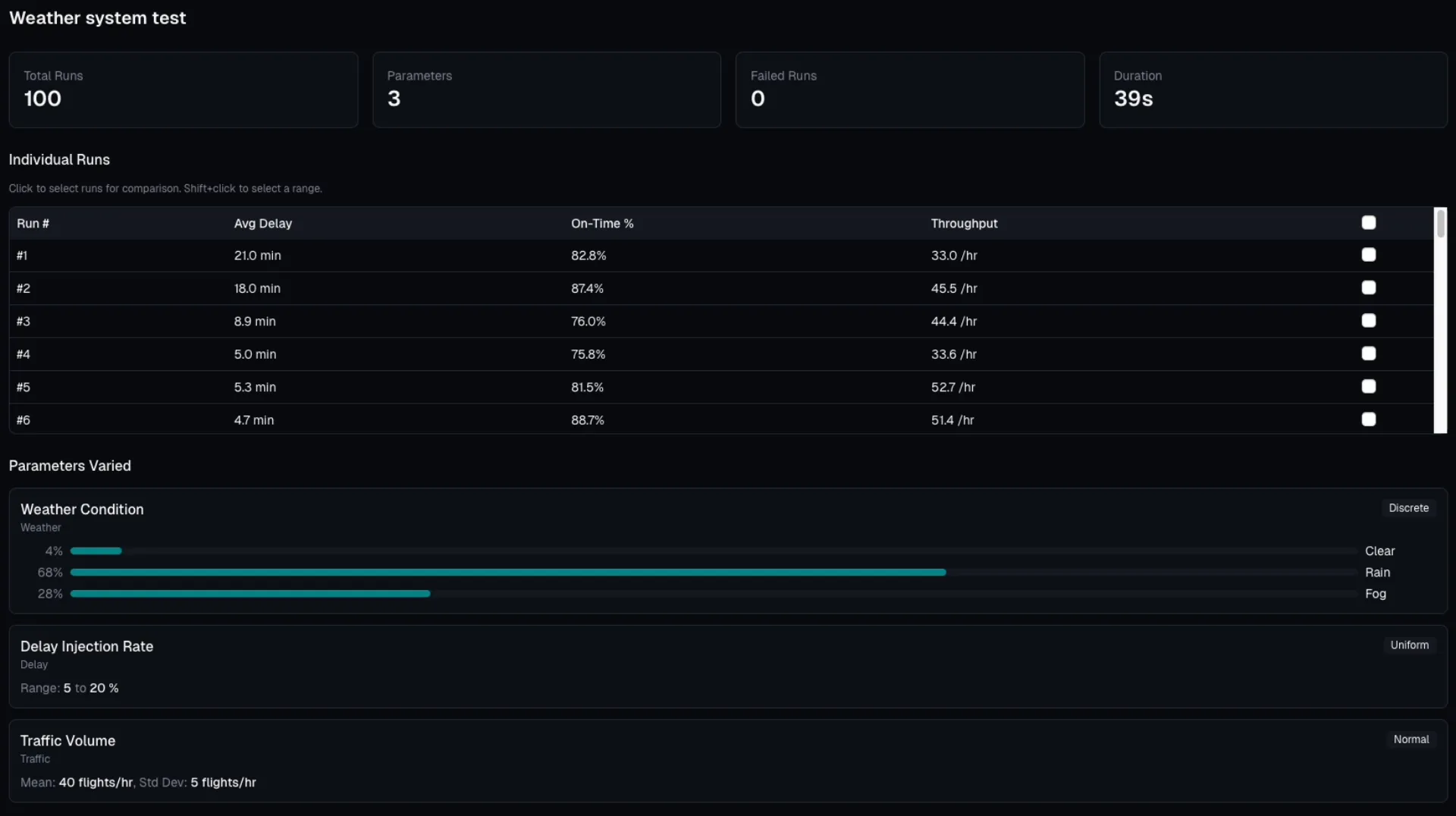This screenshot has width=1456, height=816.
Task: Click the Discrete badge on Weather Condition
Action: coord(1408,507)
